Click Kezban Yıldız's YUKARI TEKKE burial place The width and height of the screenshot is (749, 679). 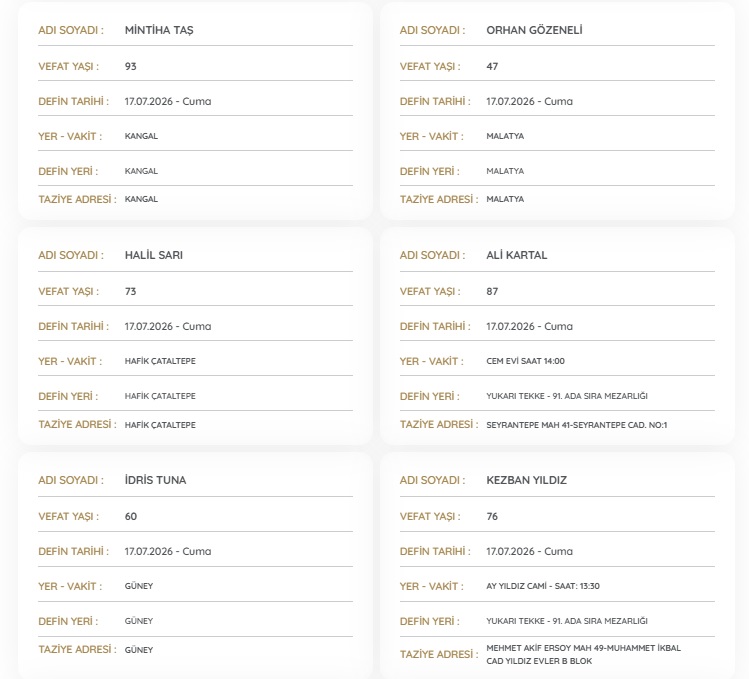click(x=567, y=621)
